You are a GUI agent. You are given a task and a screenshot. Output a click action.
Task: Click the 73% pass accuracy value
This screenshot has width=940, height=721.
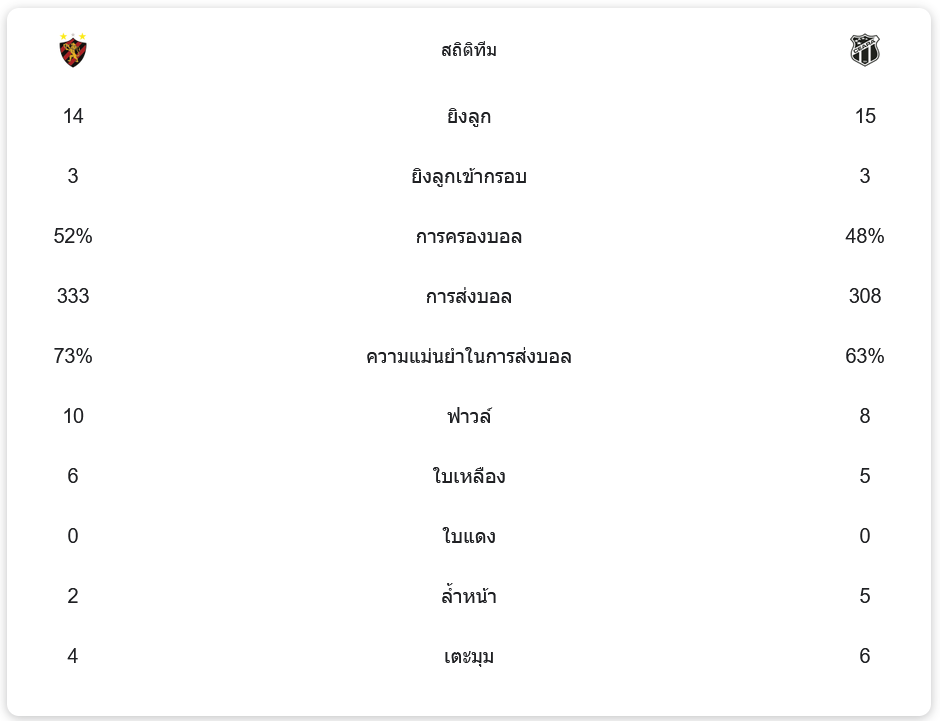tap(73, 357)
